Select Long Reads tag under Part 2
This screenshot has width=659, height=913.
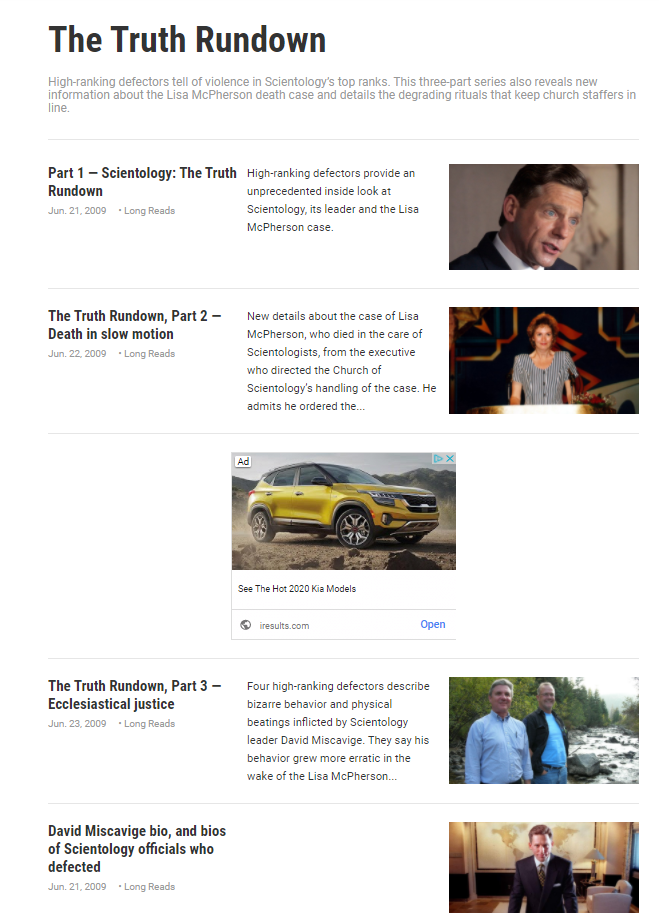click(149, 354)
